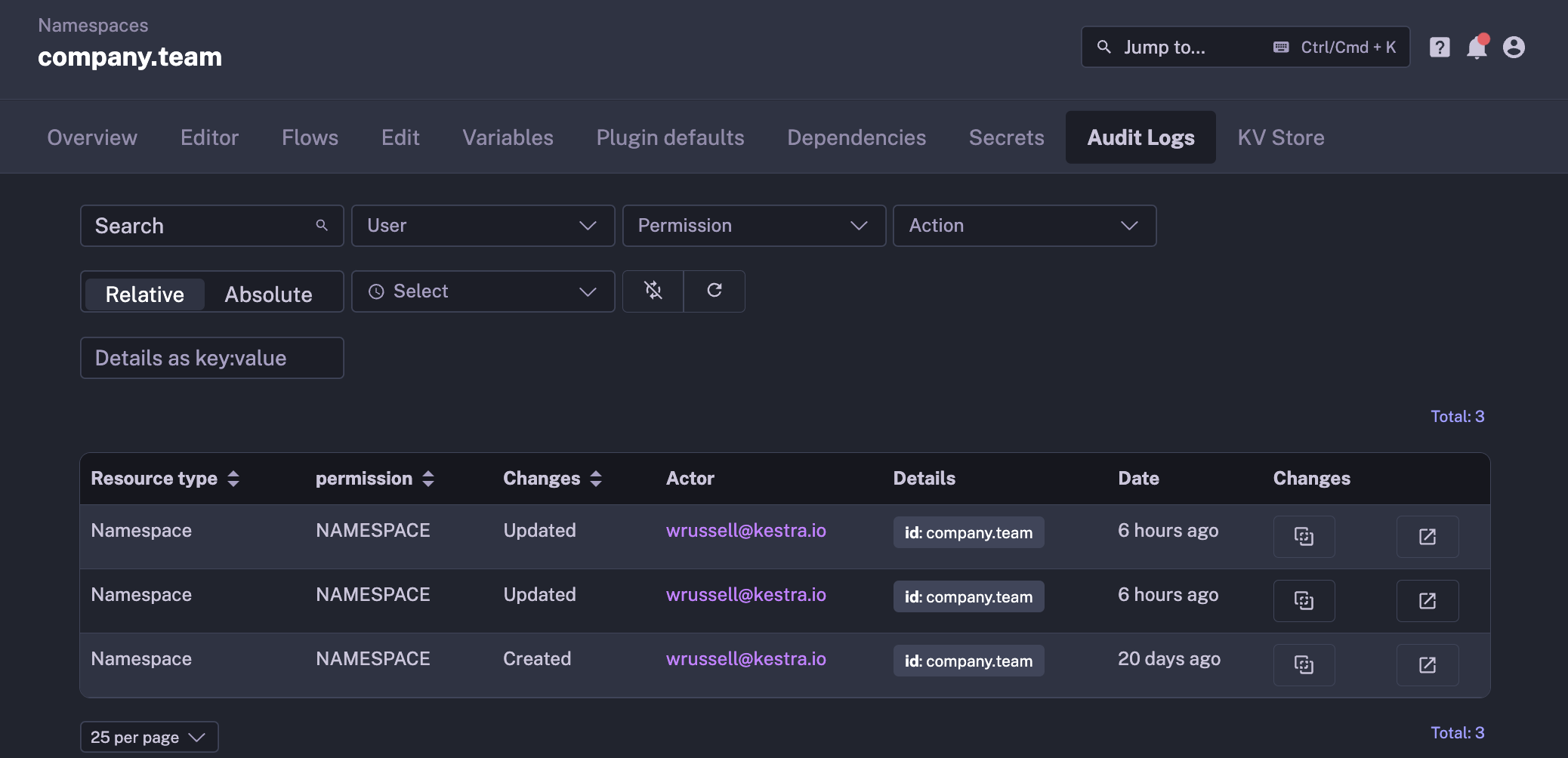Select Relative time mode
Viewport: 1568px width, 758px height.
[x=144, y=294]
